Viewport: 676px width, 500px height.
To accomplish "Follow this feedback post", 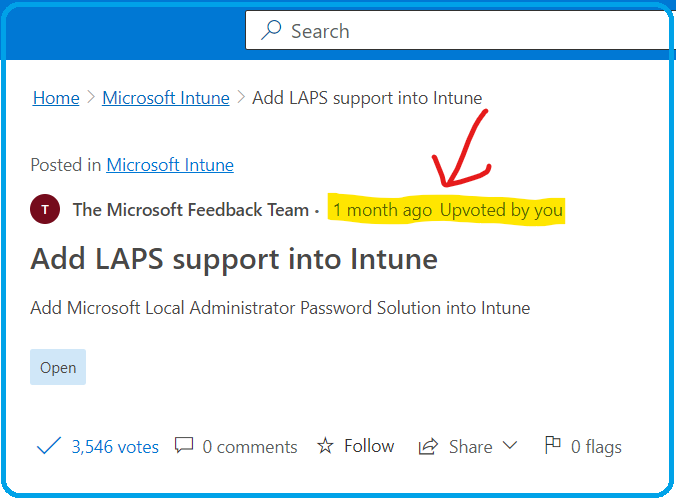I will click(369, 446).
